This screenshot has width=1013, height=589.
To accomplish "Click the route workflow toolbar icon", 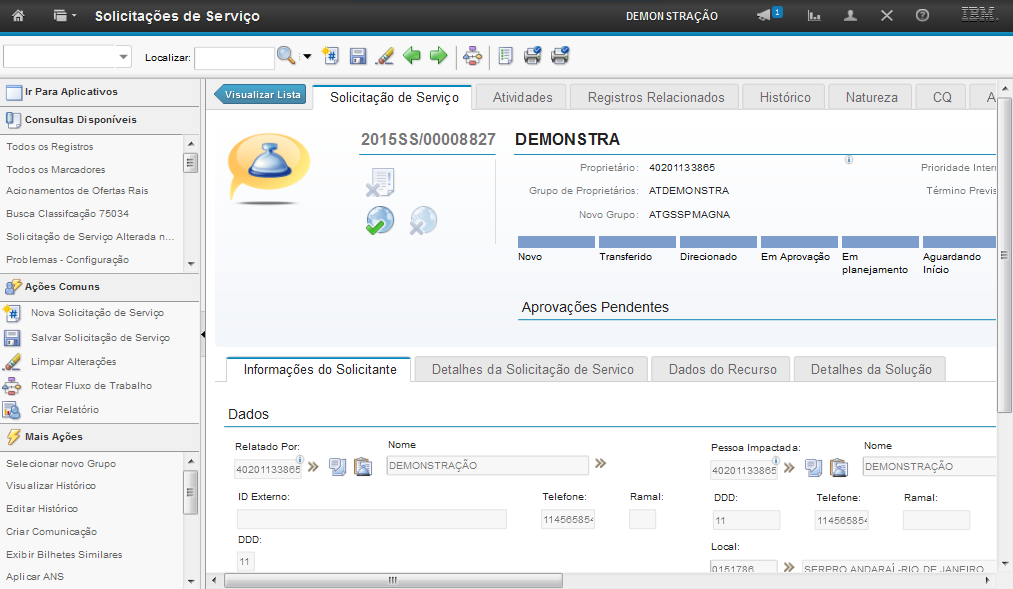I will pyautogui.click(x=473, y=56).
